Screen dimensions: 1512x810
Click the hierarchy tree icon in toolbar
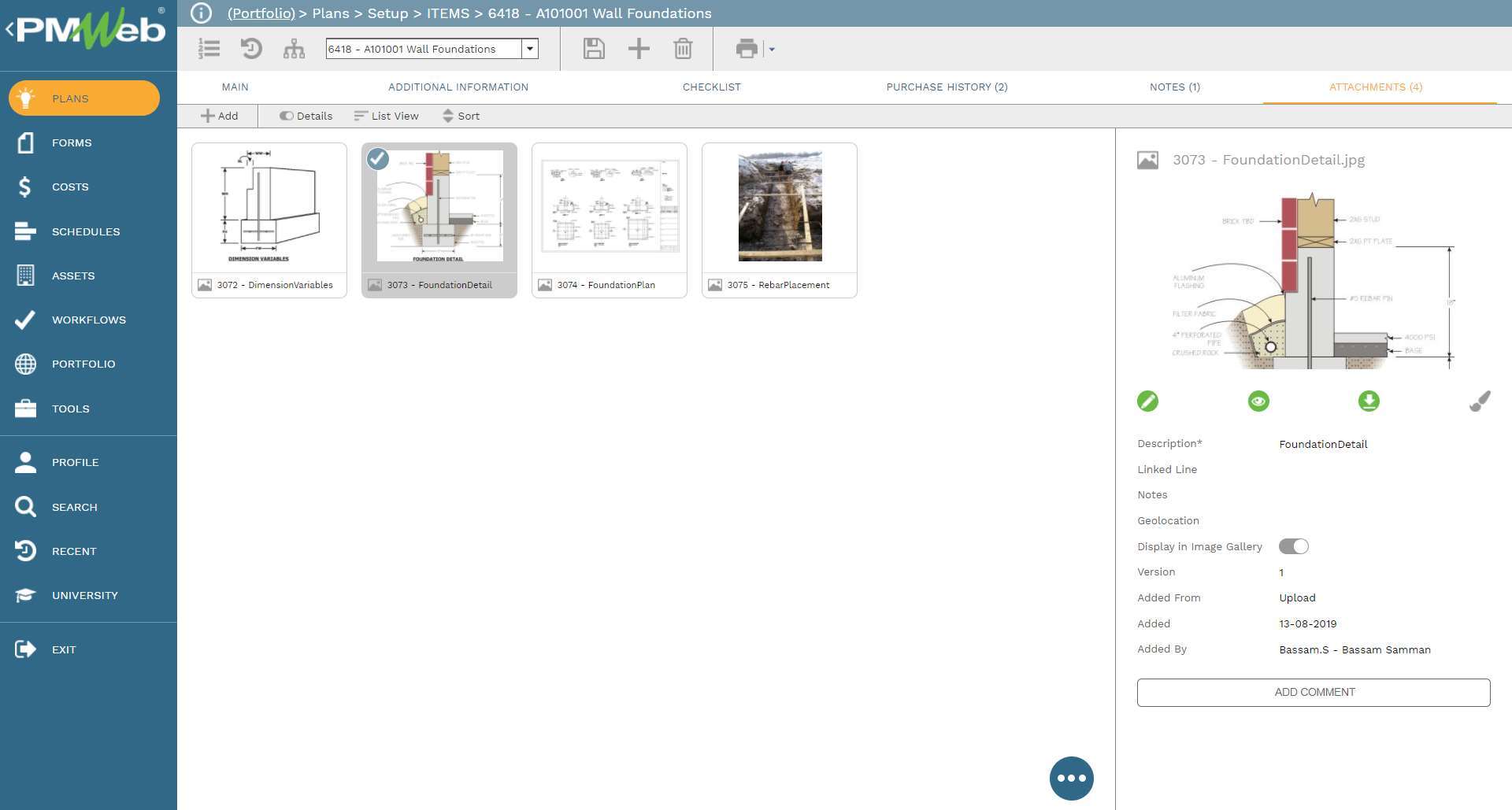point(294,49)
